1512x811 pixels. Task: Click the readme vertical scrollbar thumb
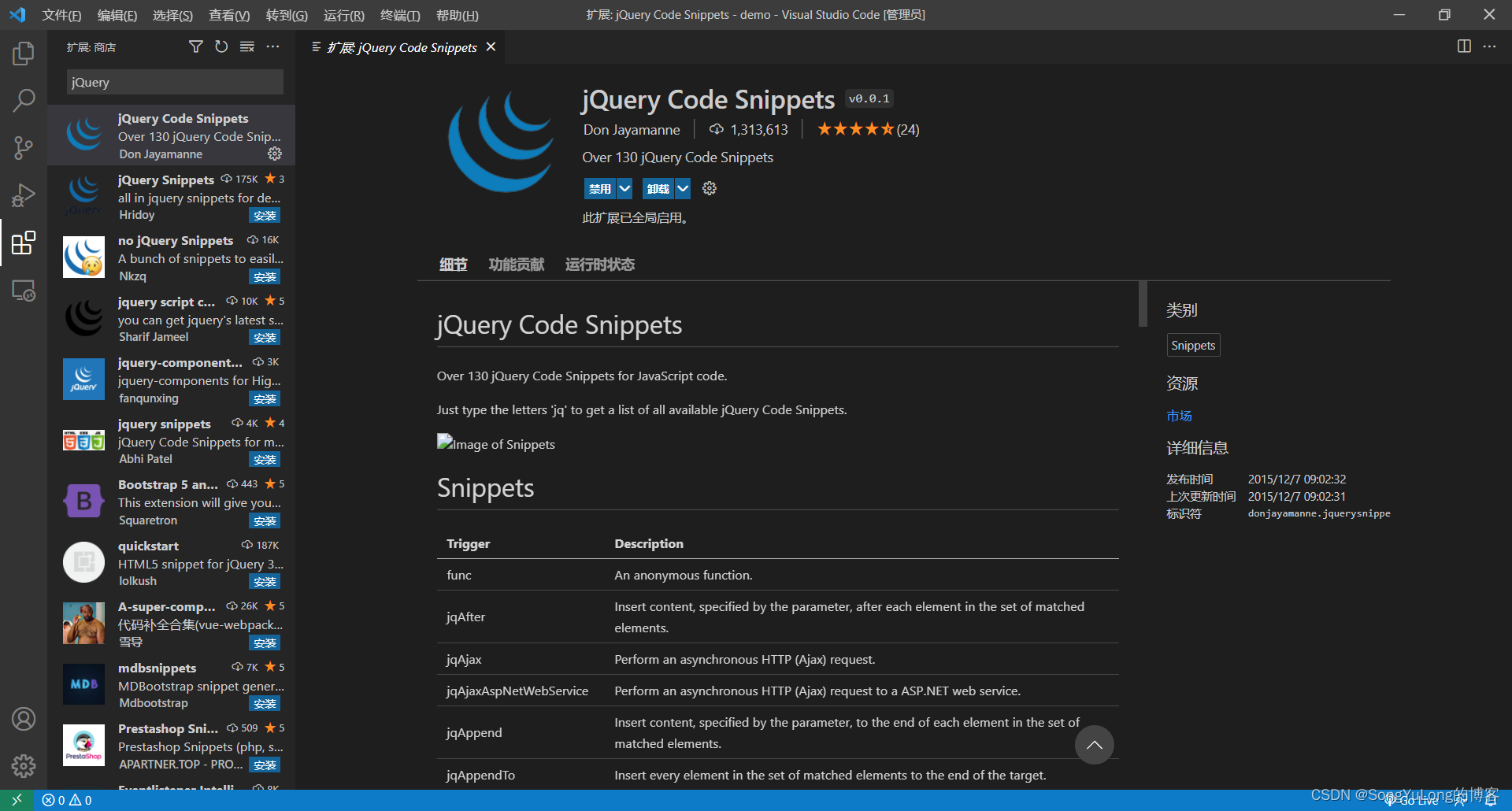pyautogui.click(x=1143, y=303)
